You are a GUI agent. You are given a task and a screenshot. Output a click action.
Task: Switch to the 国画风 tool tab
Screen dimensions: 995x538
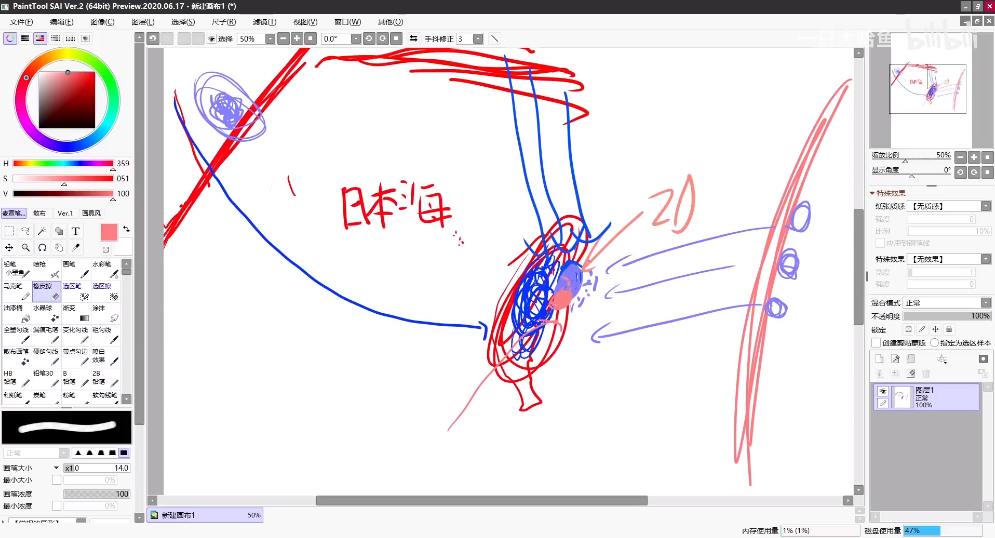(x=91, y=213)
